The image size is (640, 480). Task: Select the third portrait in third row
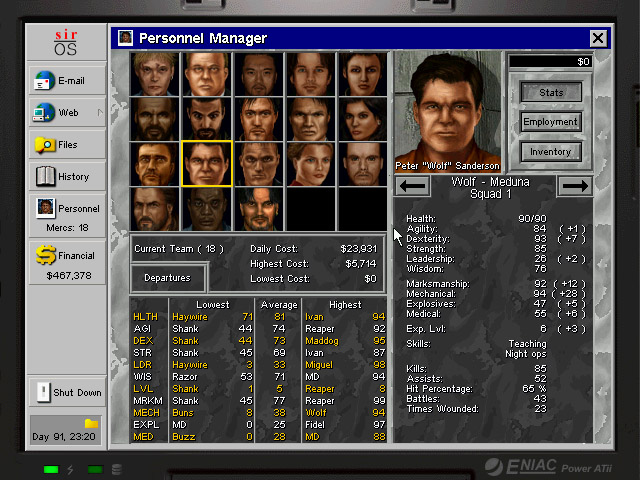[x=259, y=164]
